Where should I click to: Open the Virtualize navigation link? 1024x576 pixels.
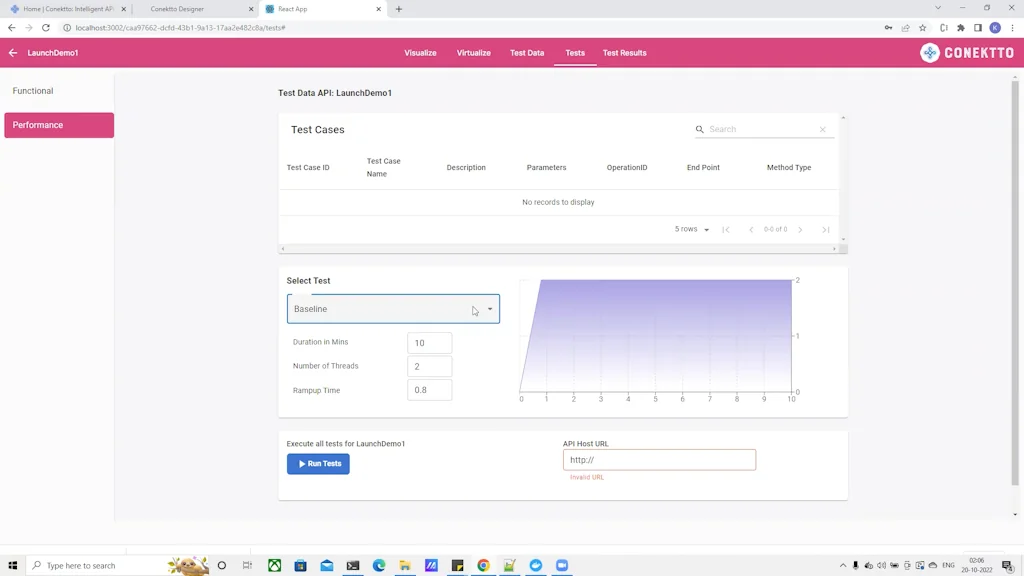click(x=473, y=53)
